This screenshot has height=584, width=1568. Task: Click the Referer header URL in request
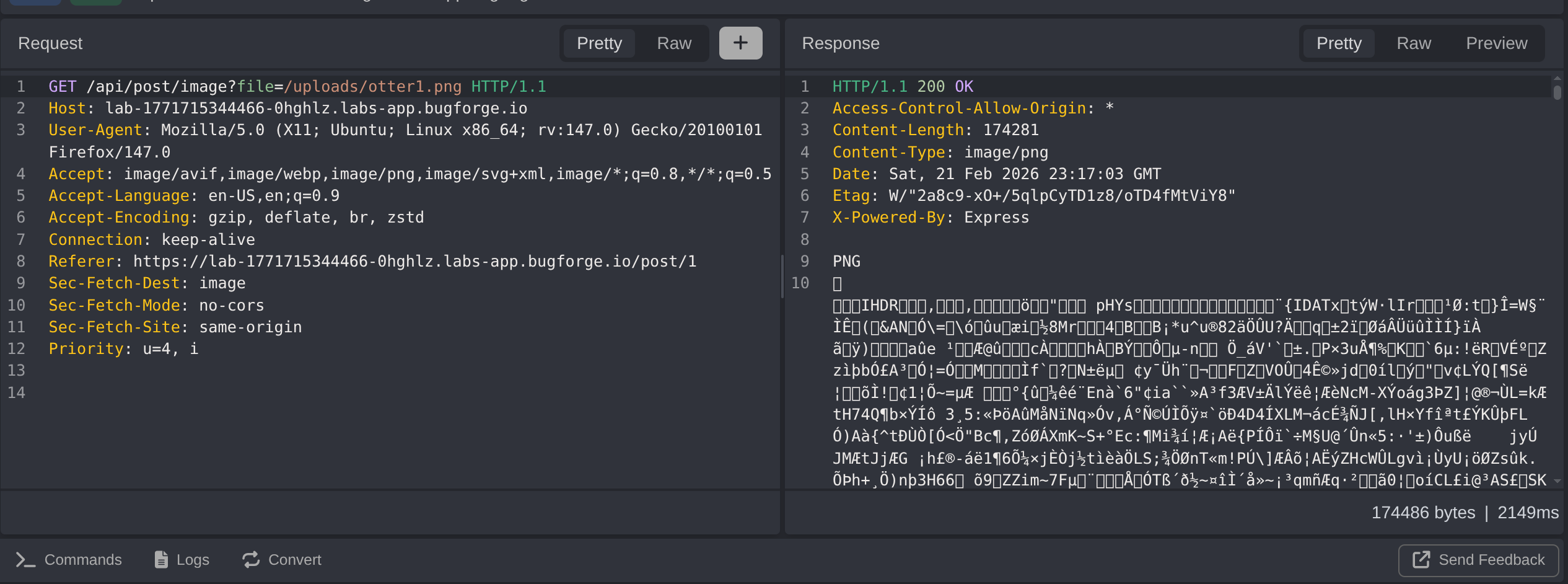click(414, 262)
